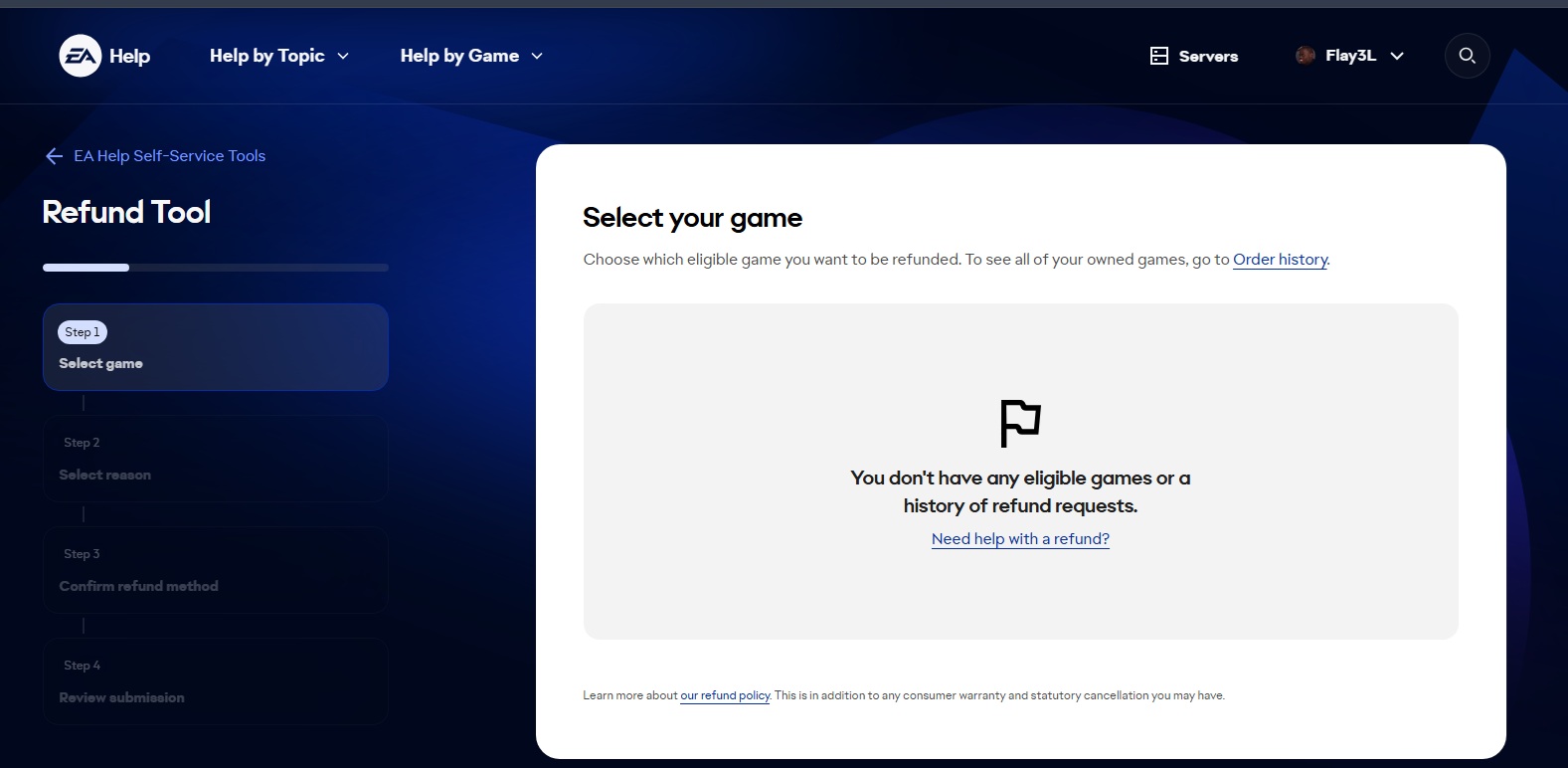
Task: Return to EA Help Self-Service Tools
Action: point(169,156)
